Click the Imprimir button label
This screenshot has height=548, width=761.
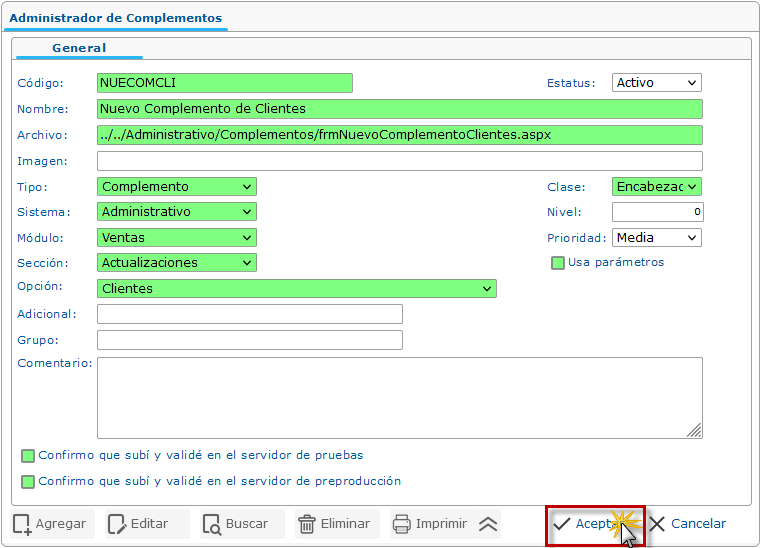click(x=441, y=524)
